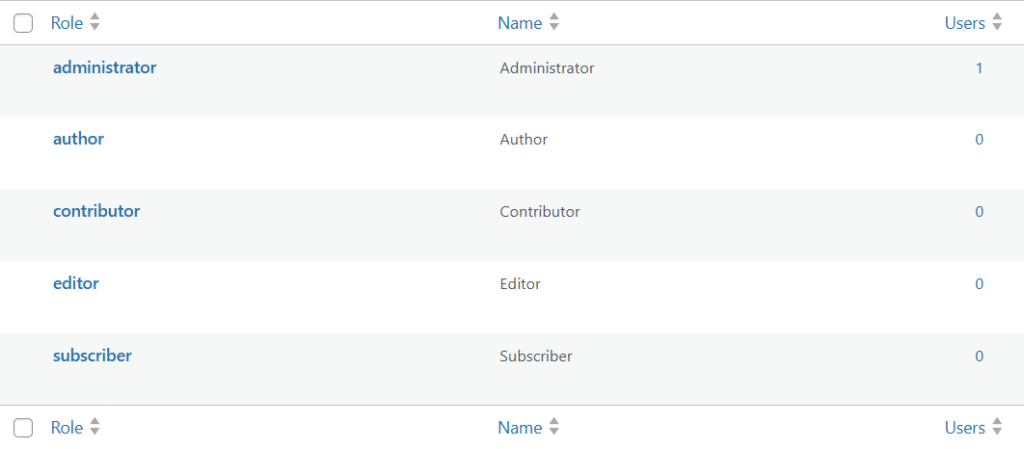The width and height of the screenshot is (1024, 449).
Task: Sort by the bottom Users column label
Action: (x=965, y=428)
